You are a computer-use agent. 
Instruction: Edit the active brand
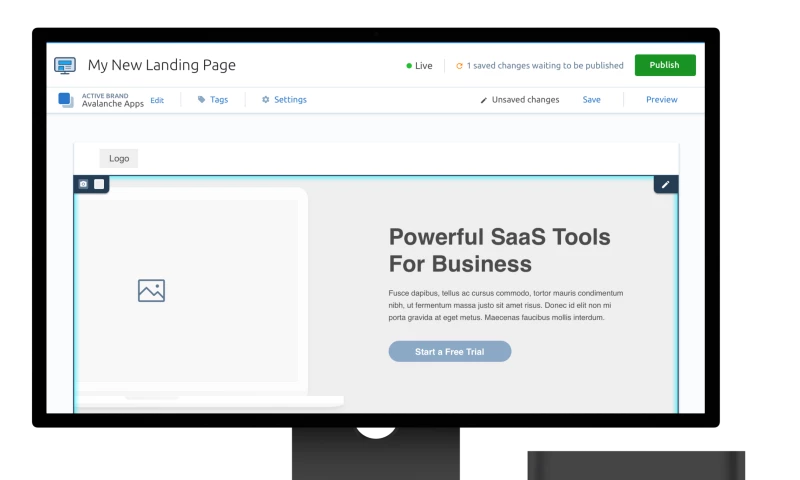pos(157,100)
